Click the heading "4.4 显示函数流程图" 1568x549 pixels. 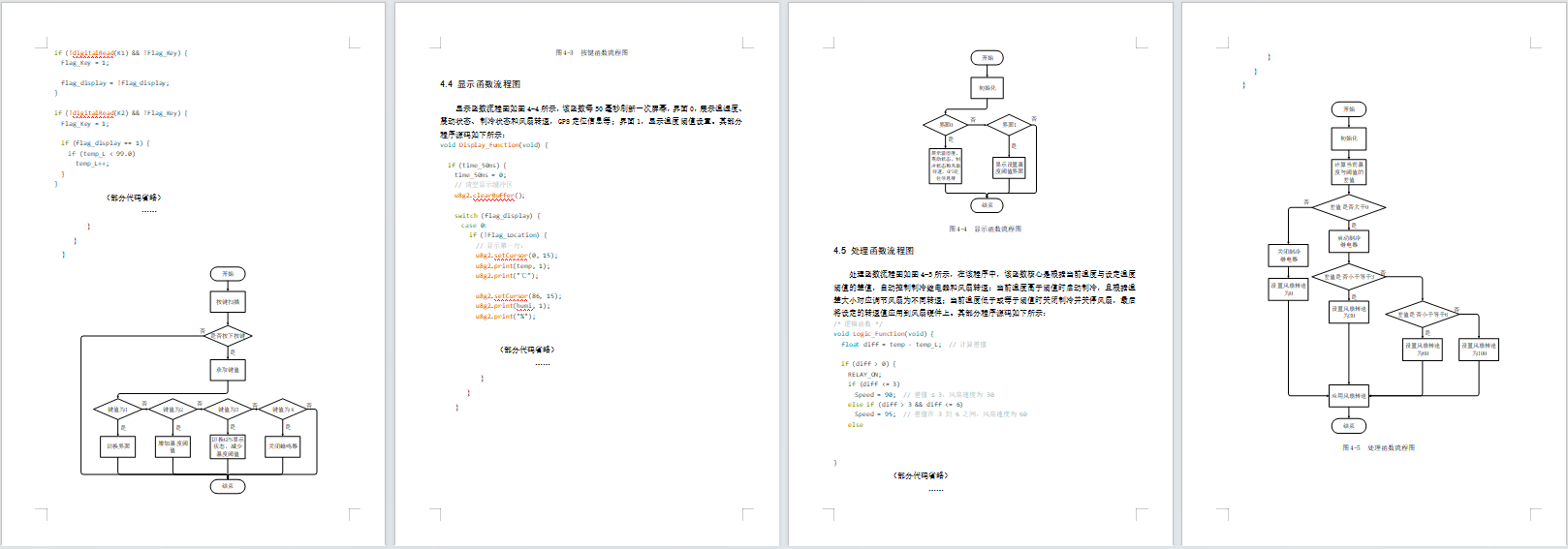[x=480, y=84]
